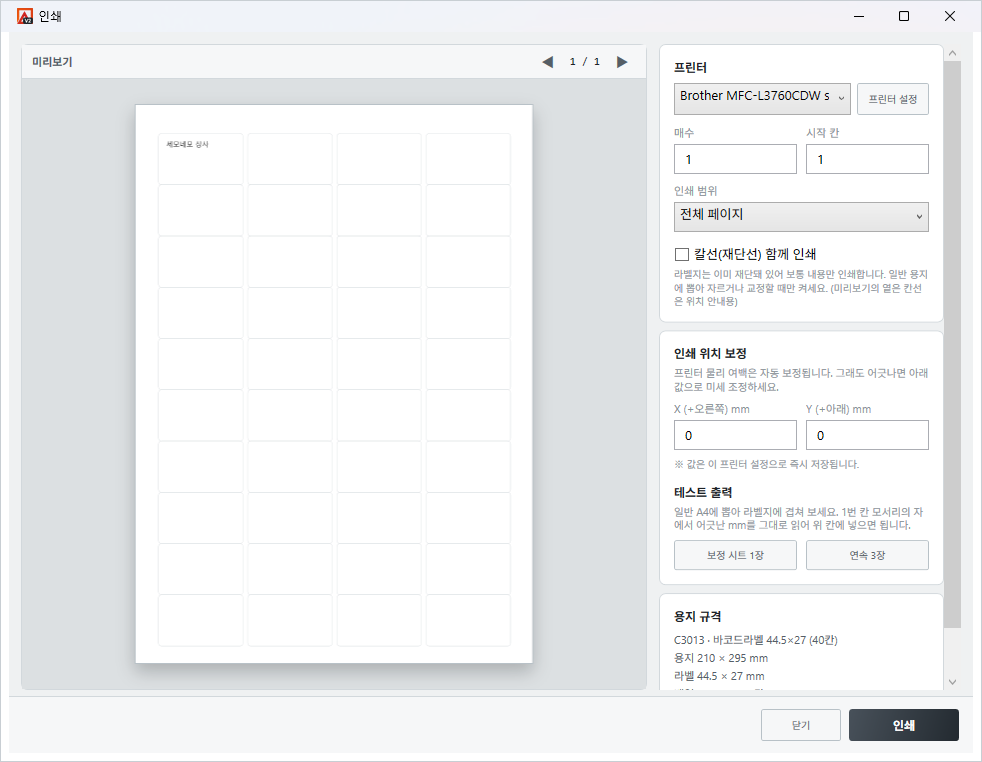Screen dimensions: 982x762
Task: Enable 칼선(재단선) 함께 인쇄 checkbox
Action: coord(682,254)
